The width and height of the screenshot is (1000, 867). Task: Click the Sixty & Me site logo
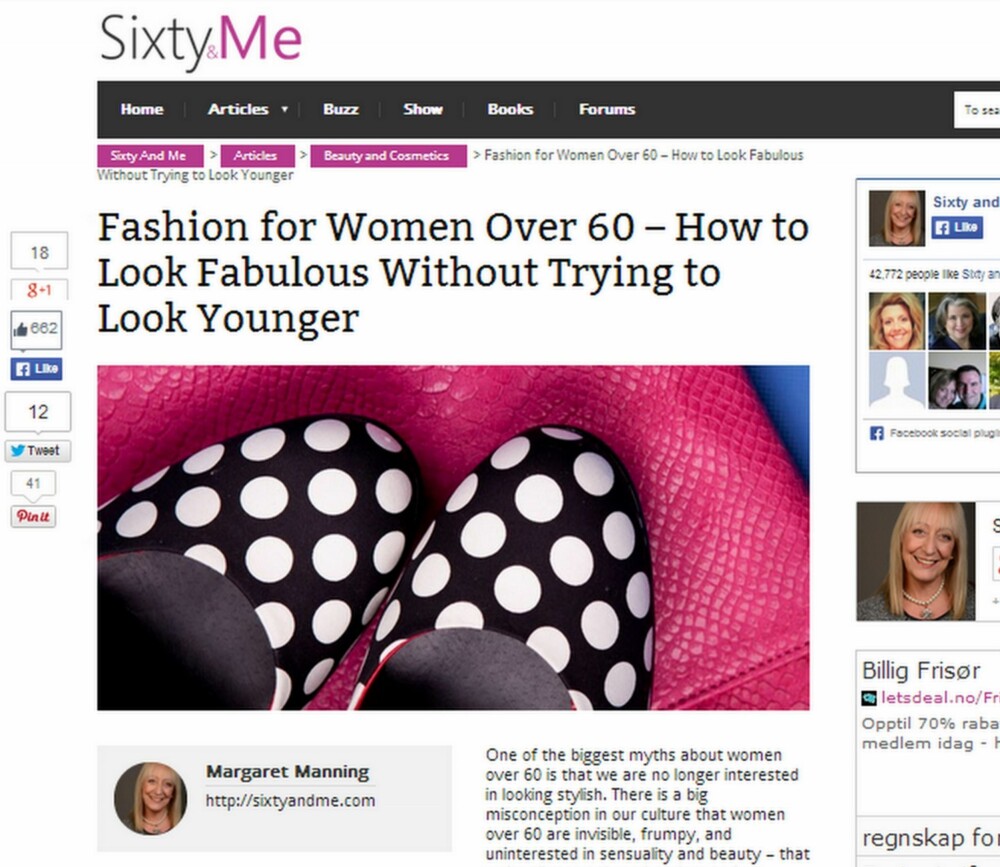coord(200,41)
